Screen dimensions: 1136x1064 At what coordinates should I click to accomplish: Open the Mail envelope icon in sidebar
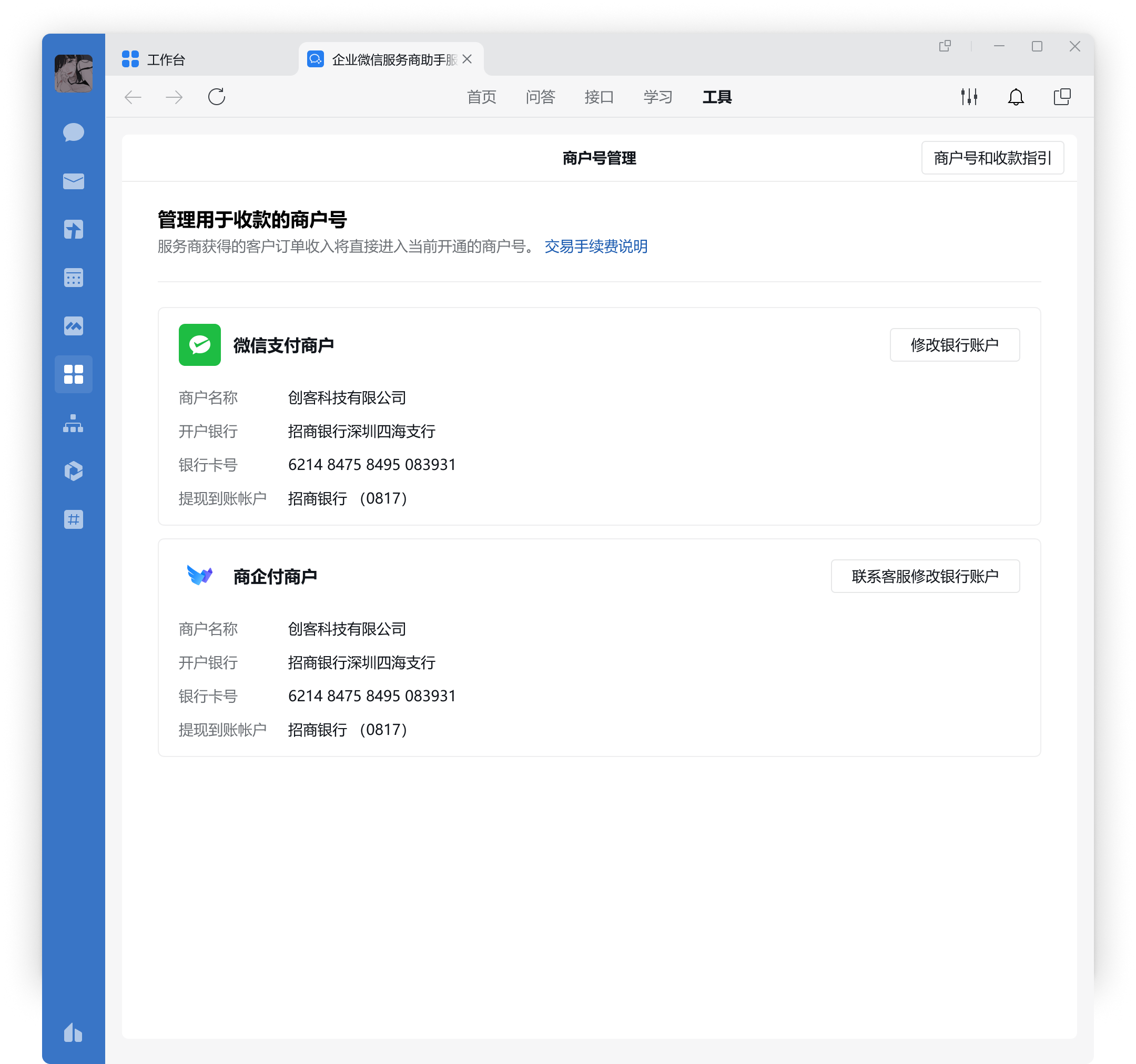73,181
